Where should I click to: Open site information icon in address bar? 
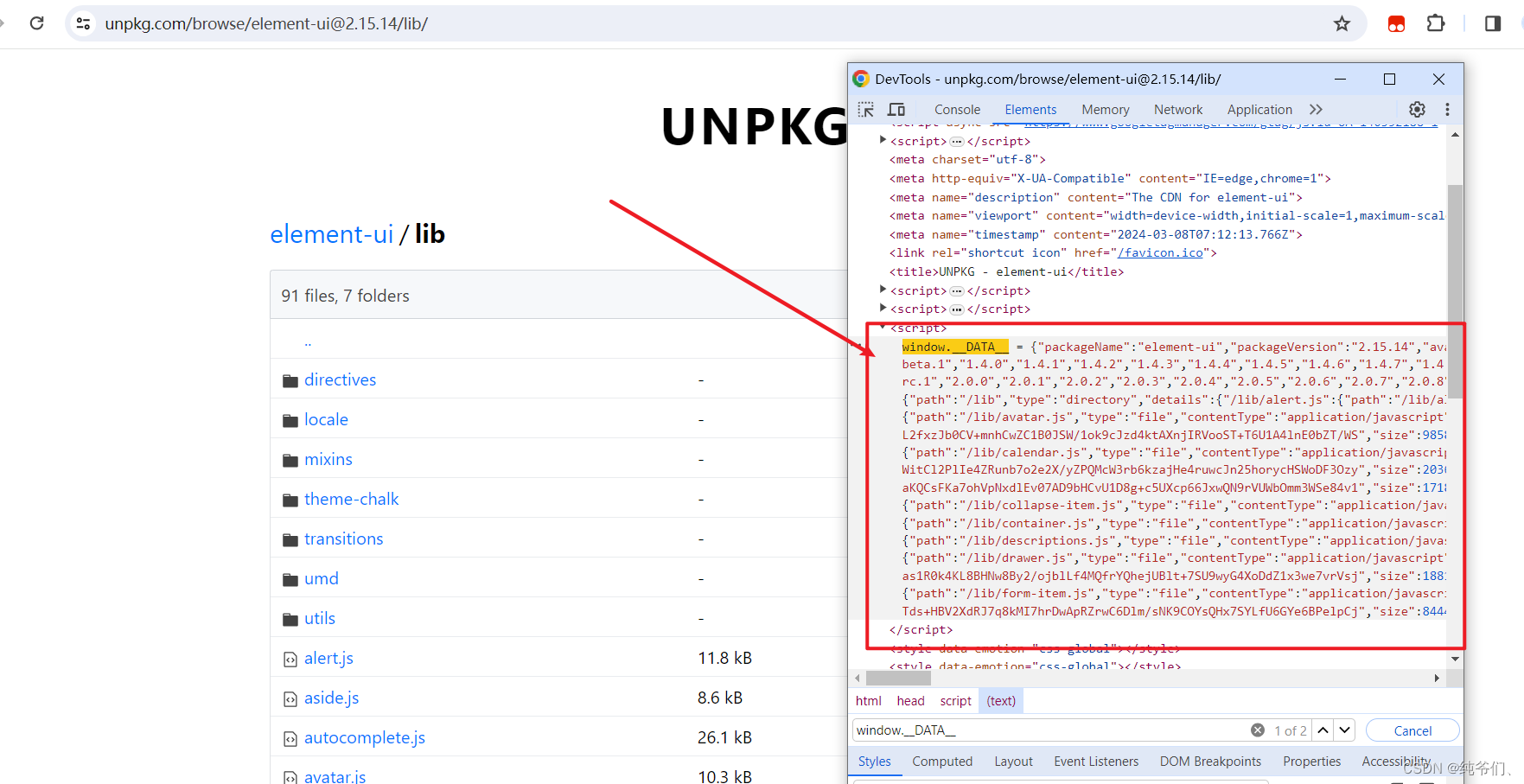[84, 23]
